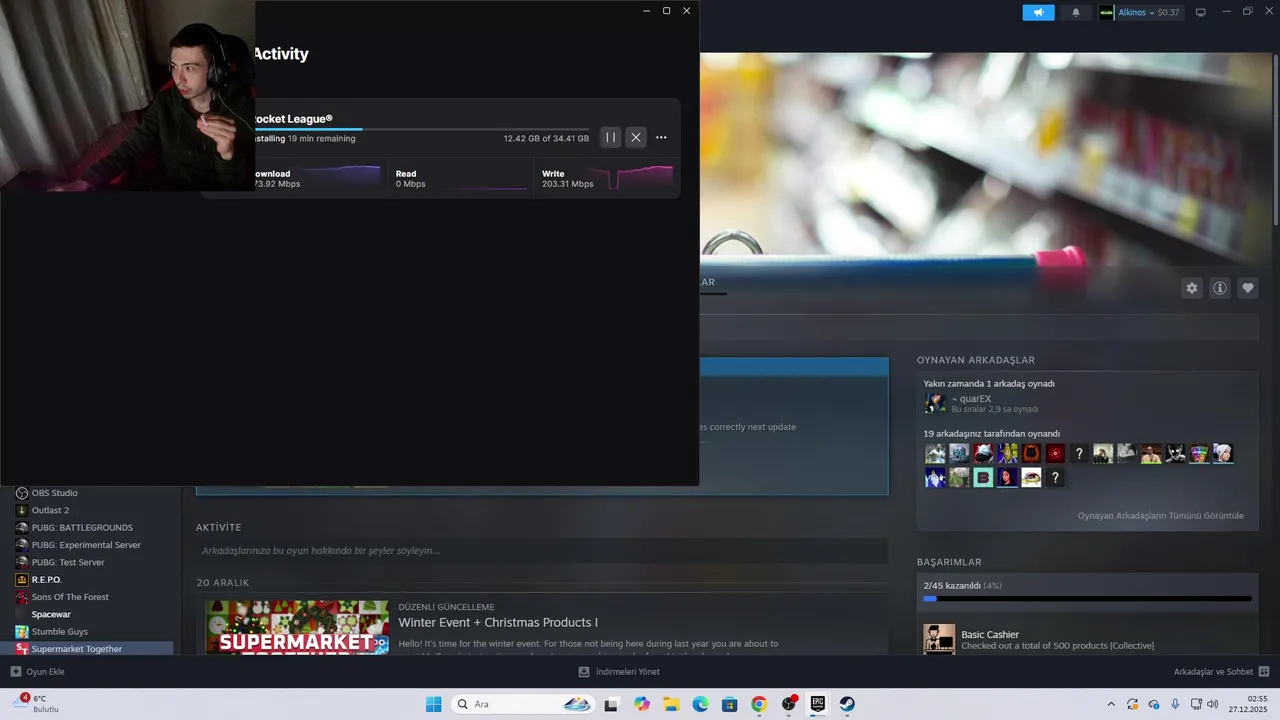
Task: Show game info icon on the library page
Action: 1220,288
